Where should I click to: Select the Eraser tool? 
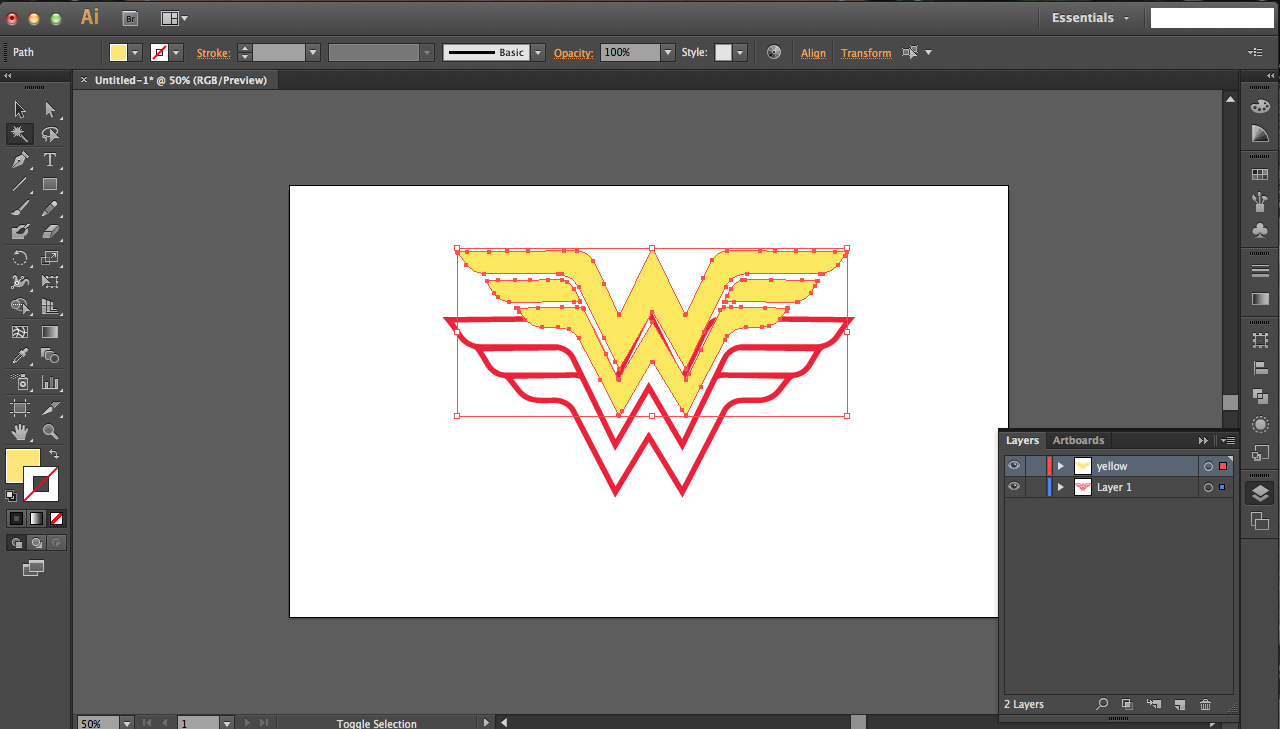(x=50, y=232)
